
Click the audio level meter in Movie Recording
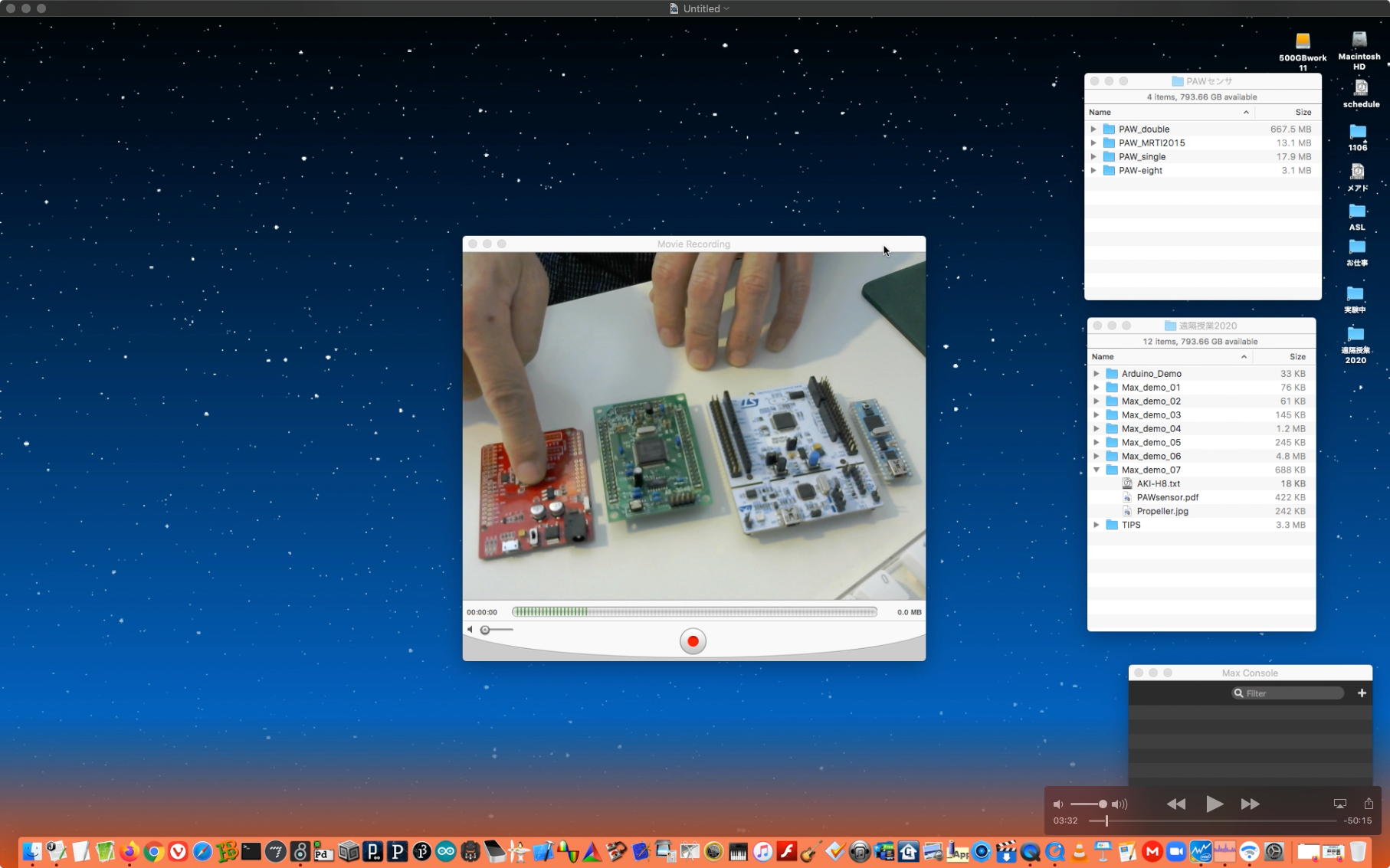(694, 612)
